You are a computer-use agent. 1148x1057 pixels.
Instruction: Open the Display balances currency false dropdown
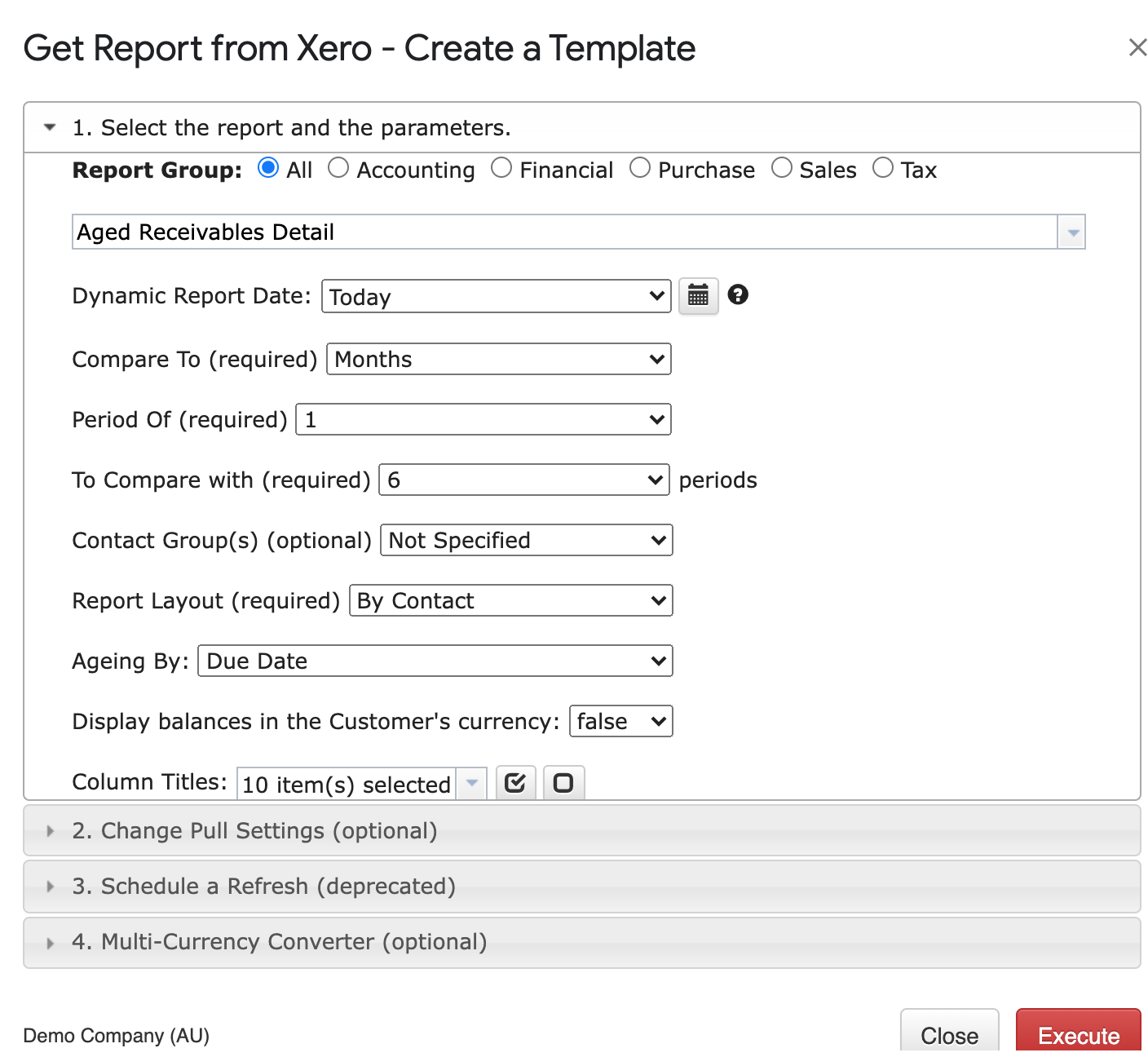click(621, 721)
